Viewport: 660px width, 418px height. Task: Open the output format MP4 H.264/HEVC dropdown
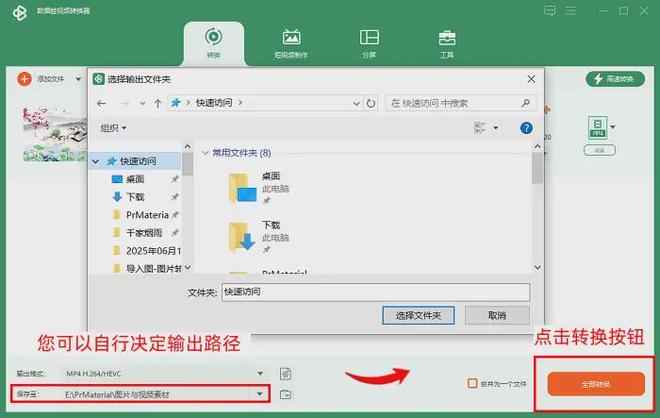pos(260,373)
